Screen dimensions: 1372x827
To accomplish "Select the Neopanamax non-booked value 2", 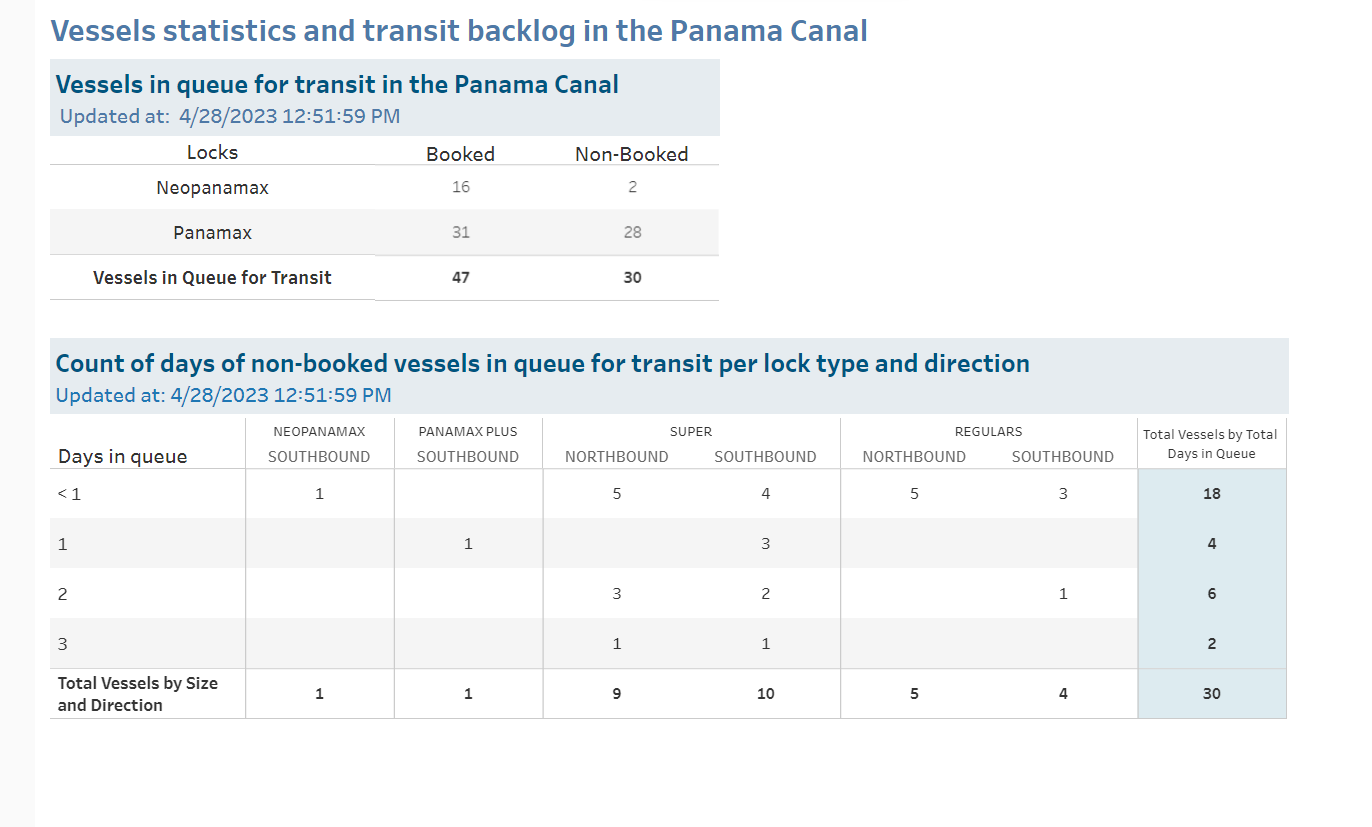I will (x=632, y=187).
